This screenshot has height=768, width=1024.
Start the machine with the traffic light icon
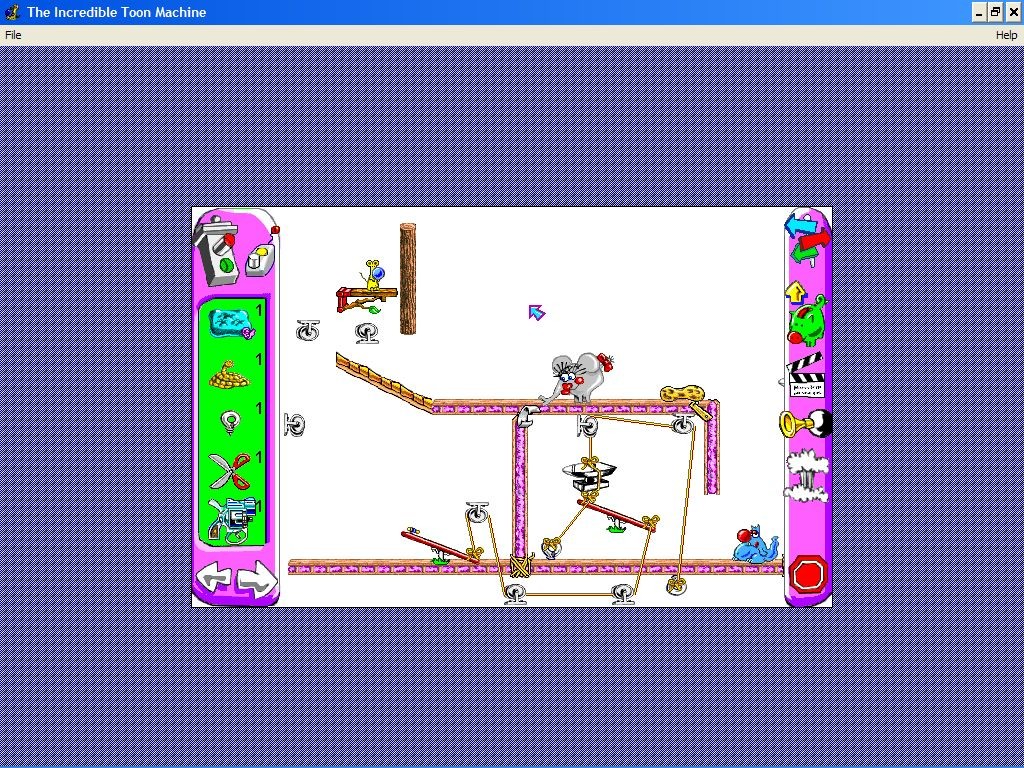pyautogui.click(x=219, y=252)
